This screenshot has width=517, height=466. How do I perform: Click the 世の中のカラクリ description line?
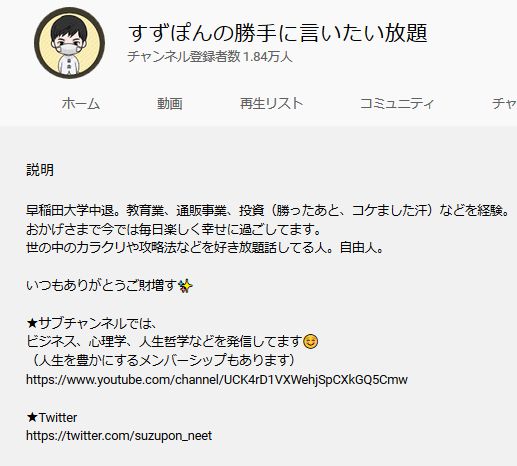pyautogui.click(x=205, y=248)
